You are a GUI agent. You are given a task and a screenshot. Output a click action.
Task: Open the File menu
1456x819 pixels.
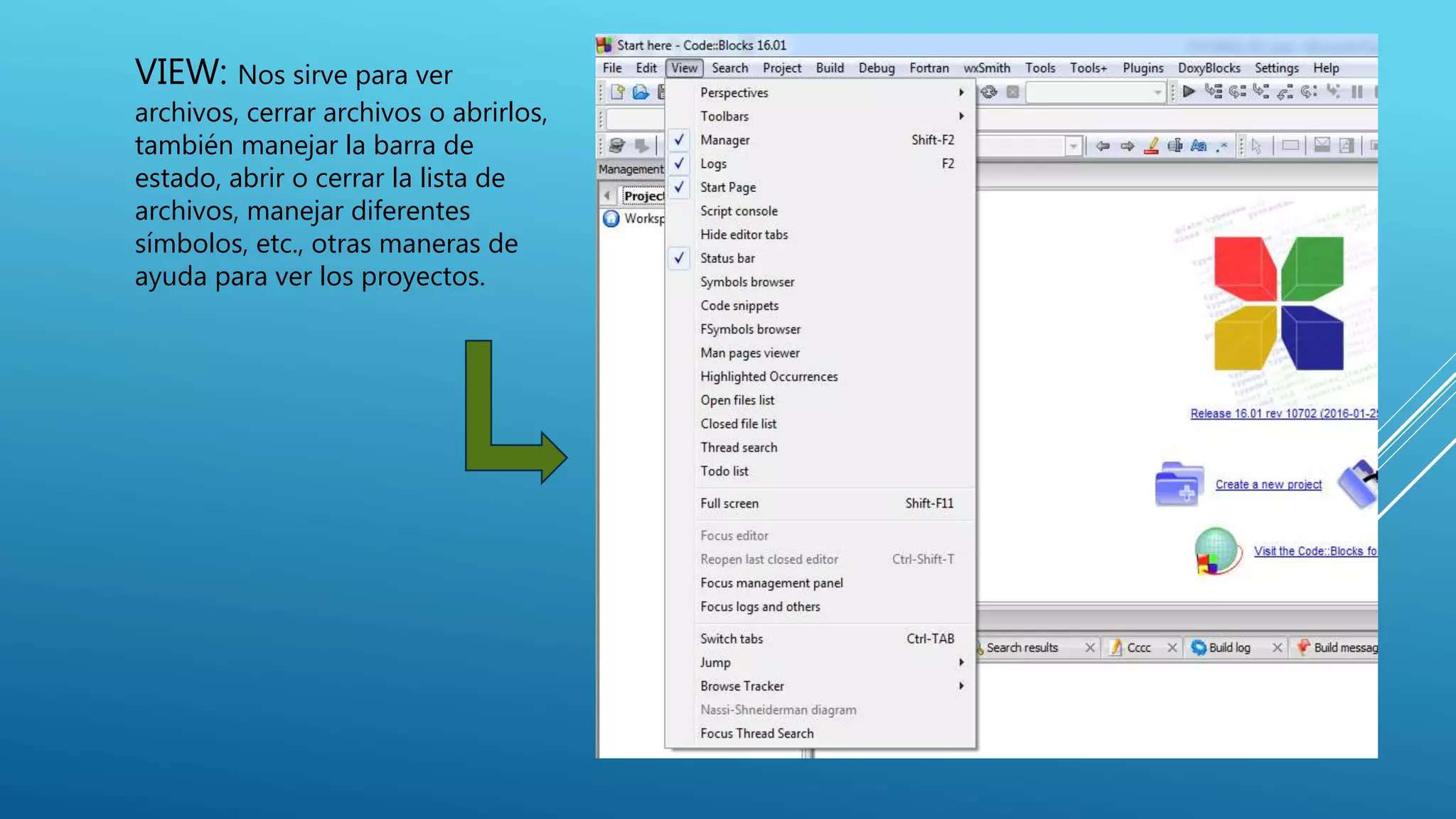click(x=612, y=68)
